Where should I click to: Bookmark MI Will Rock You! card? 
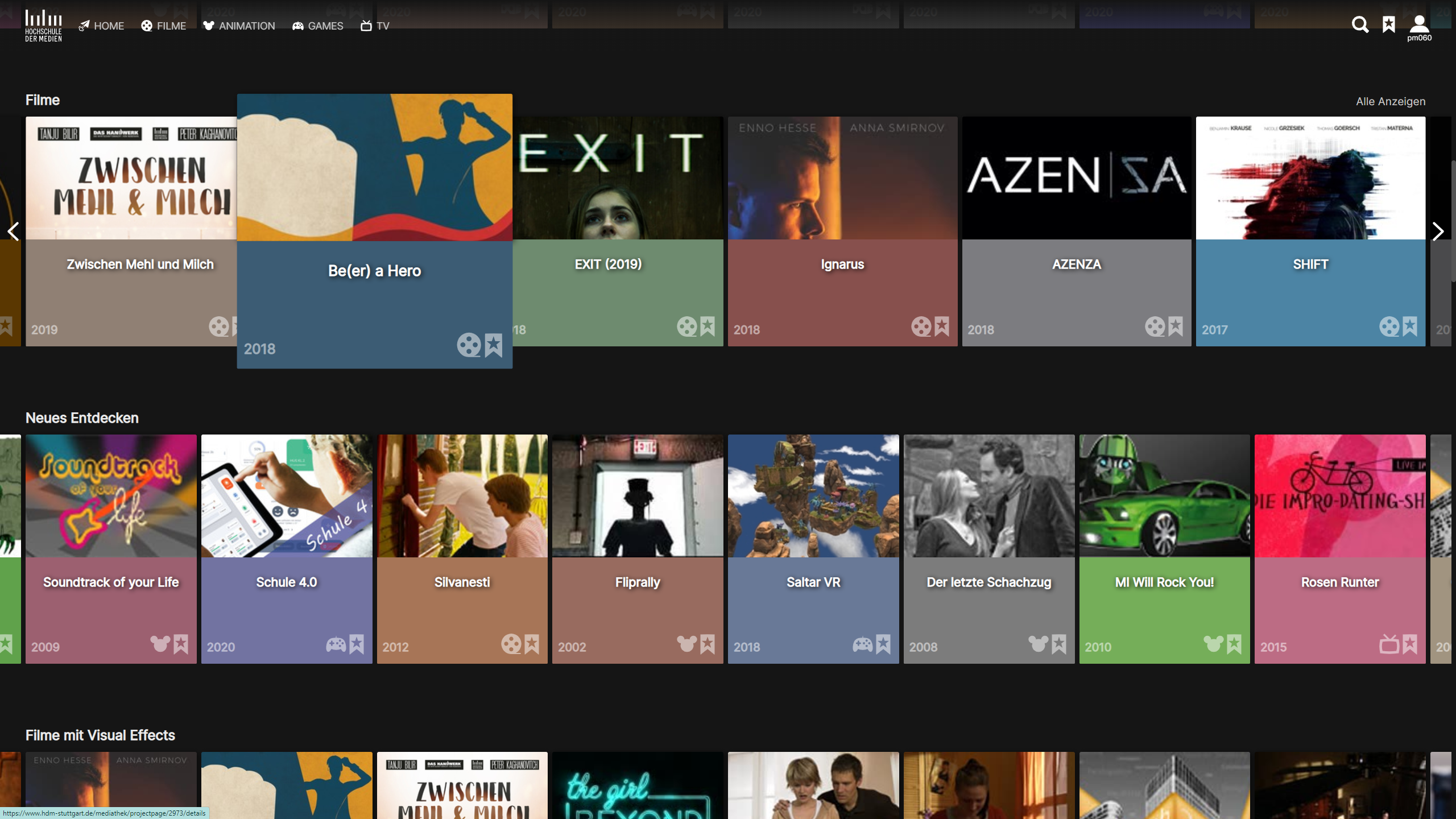point(1234,644)
